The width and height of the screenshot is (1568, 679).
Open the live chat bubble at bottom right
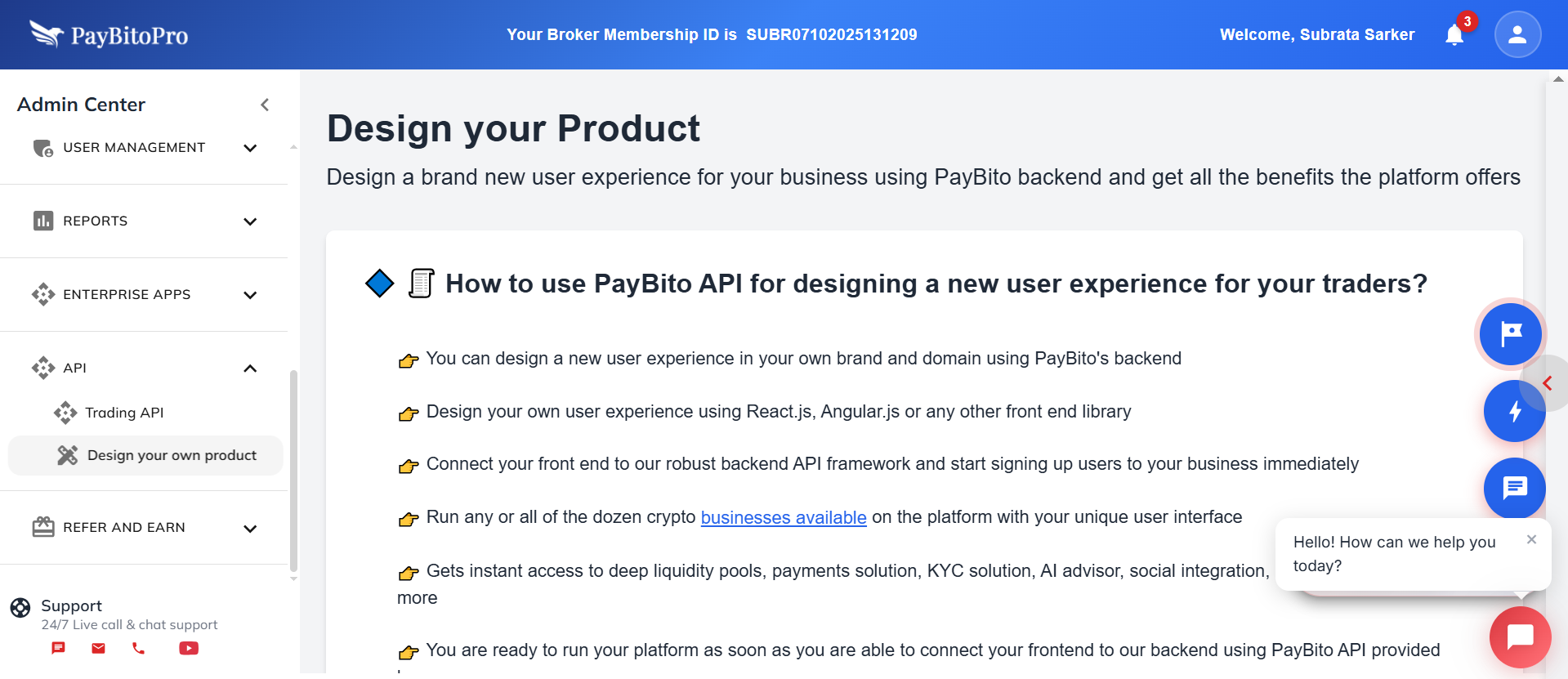[1520, 637]
